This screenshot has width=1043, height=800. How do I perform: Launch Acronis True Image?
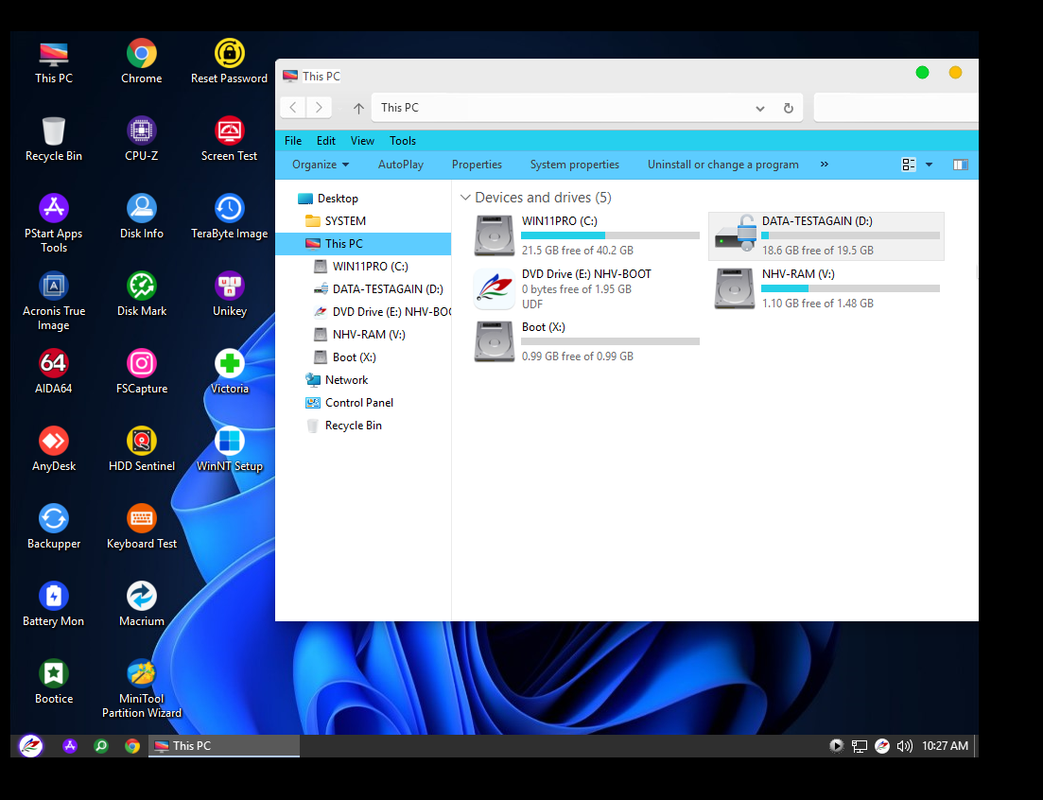tap(53, 301)
